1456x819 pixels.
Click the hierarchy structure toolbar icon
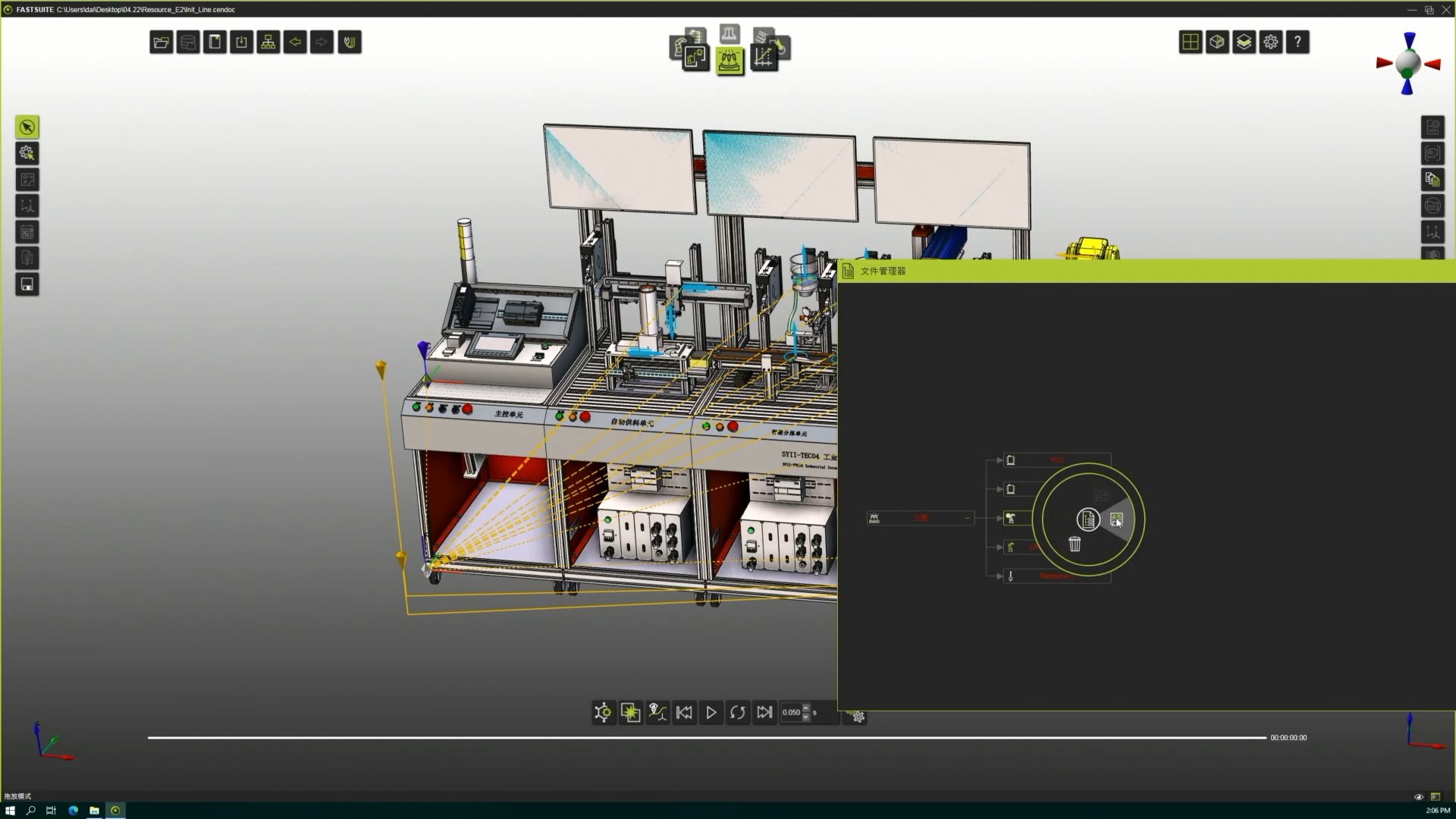pyautogui.click(x=268, y=42)
